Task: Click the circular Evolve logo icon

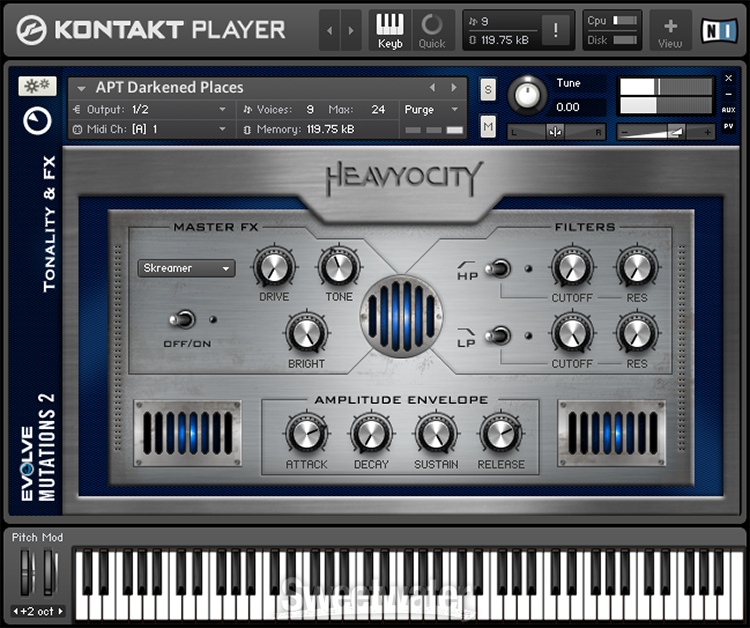Action: tap(37, 121)
